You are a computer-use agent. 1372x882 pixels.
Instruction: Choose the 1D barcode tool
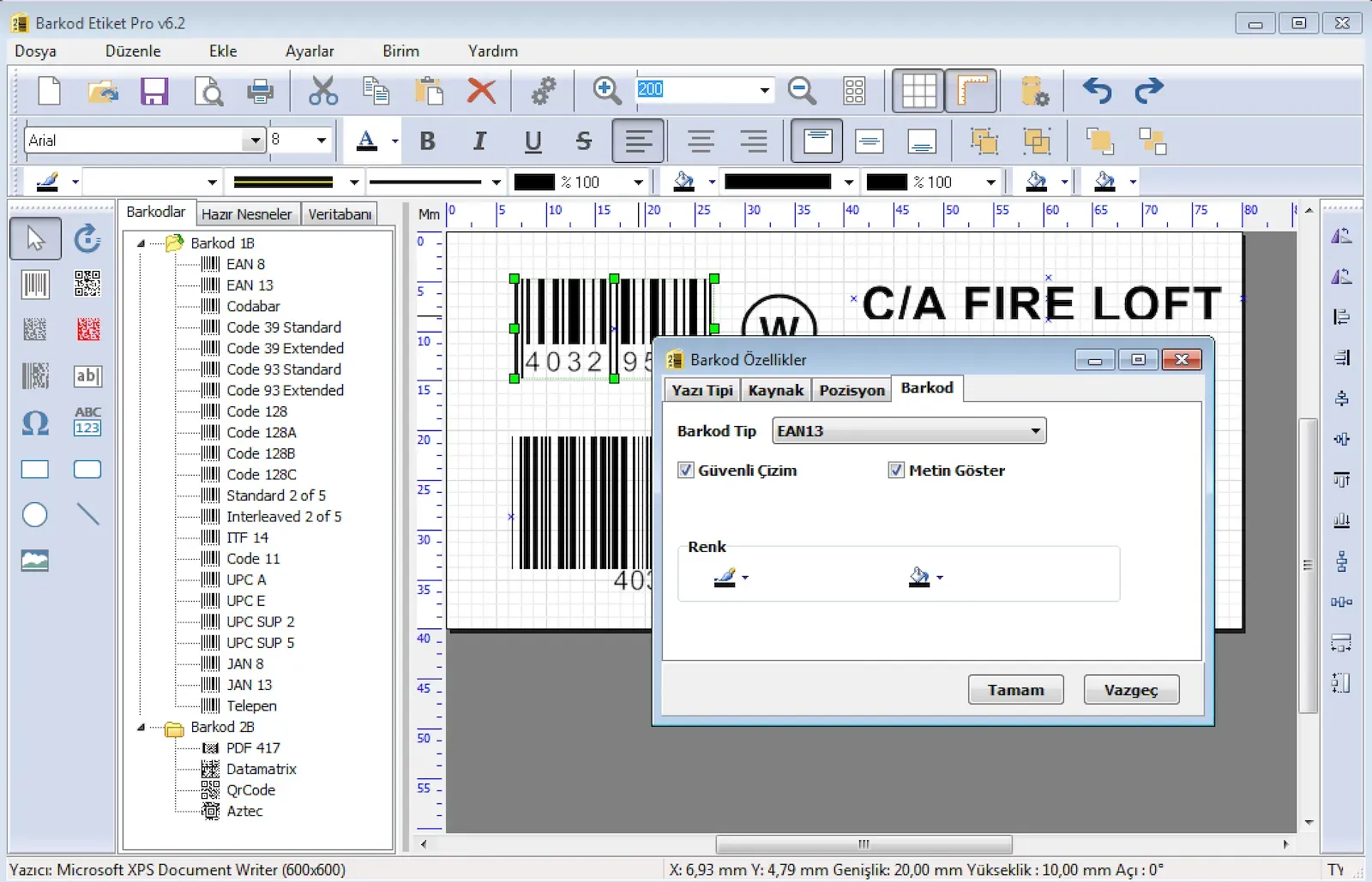pos(35,284)
